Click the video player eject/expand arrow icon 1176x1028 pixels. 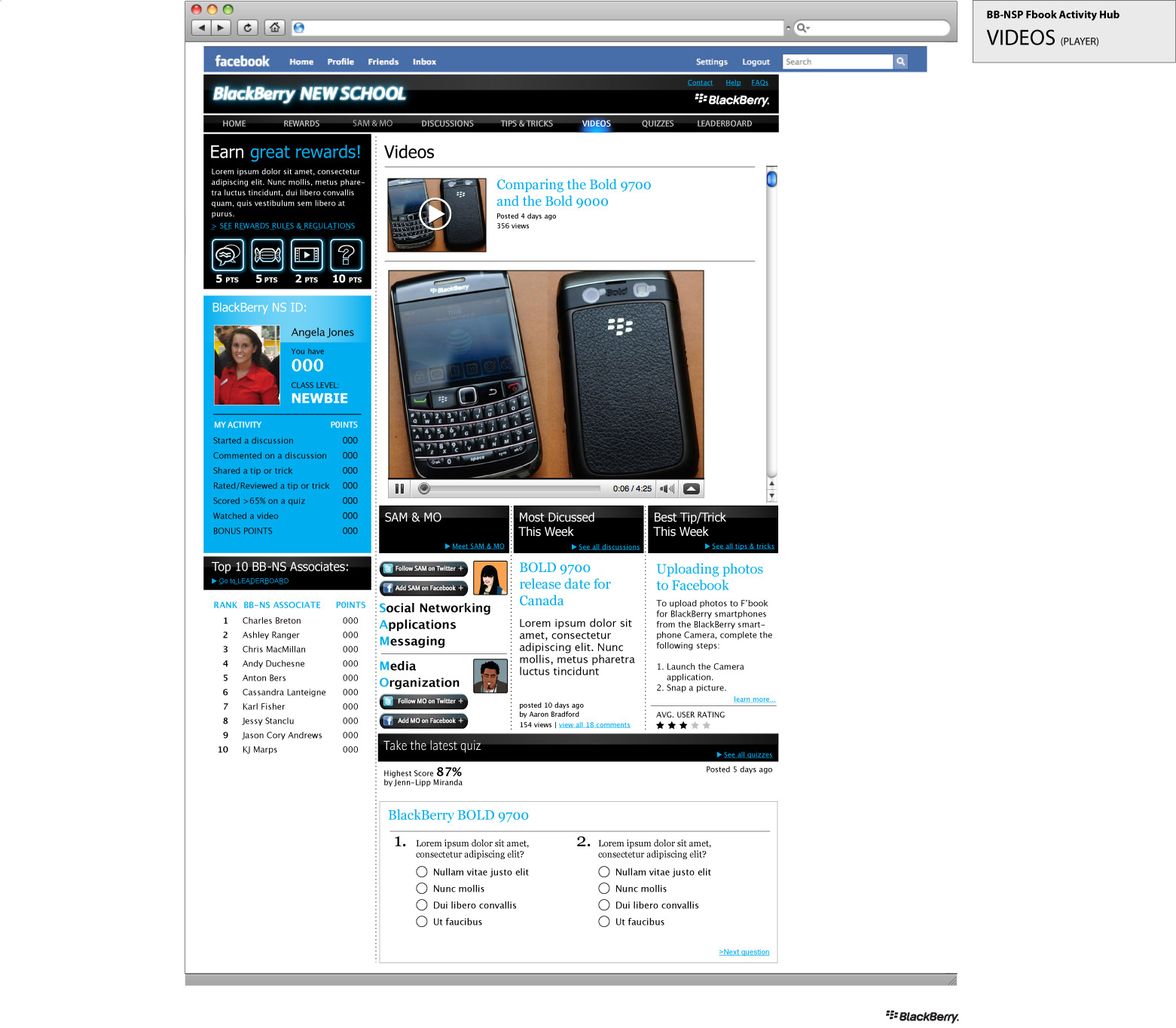pos(692,488)
